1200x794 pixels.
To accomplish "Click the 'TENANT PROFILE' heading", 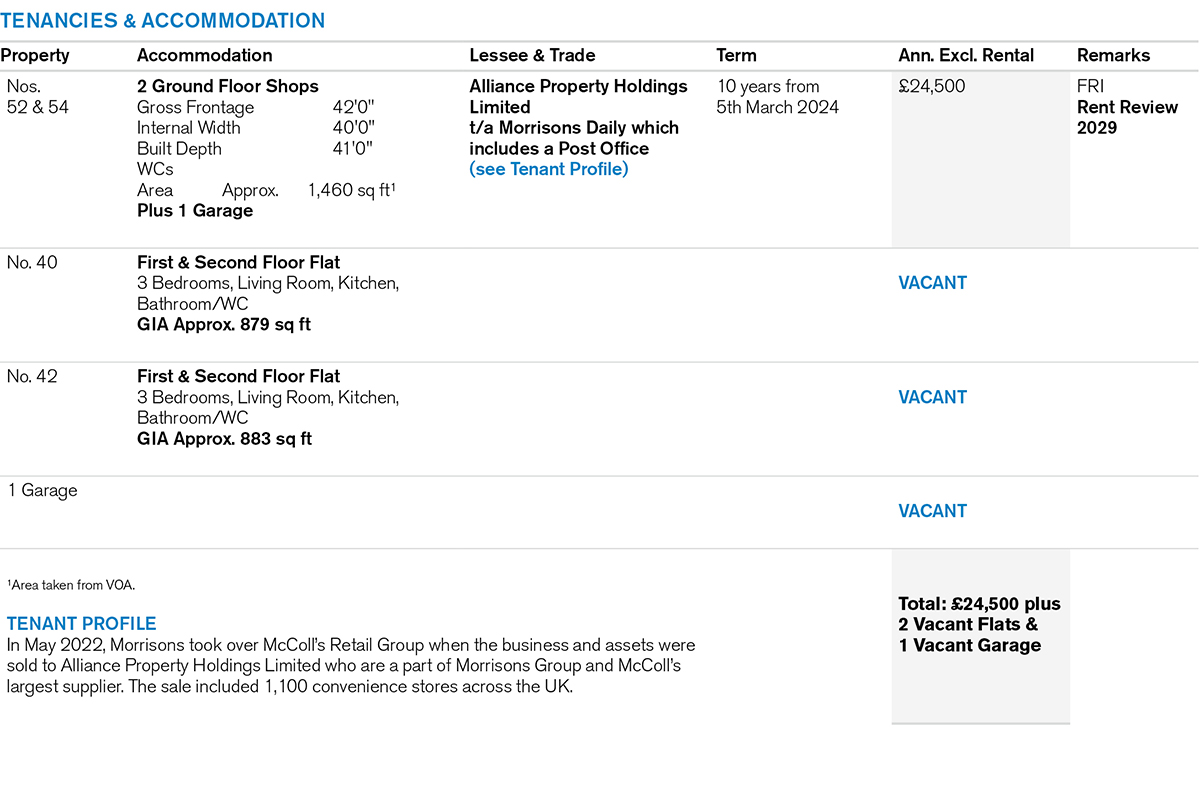I will (x=81, y=624).
